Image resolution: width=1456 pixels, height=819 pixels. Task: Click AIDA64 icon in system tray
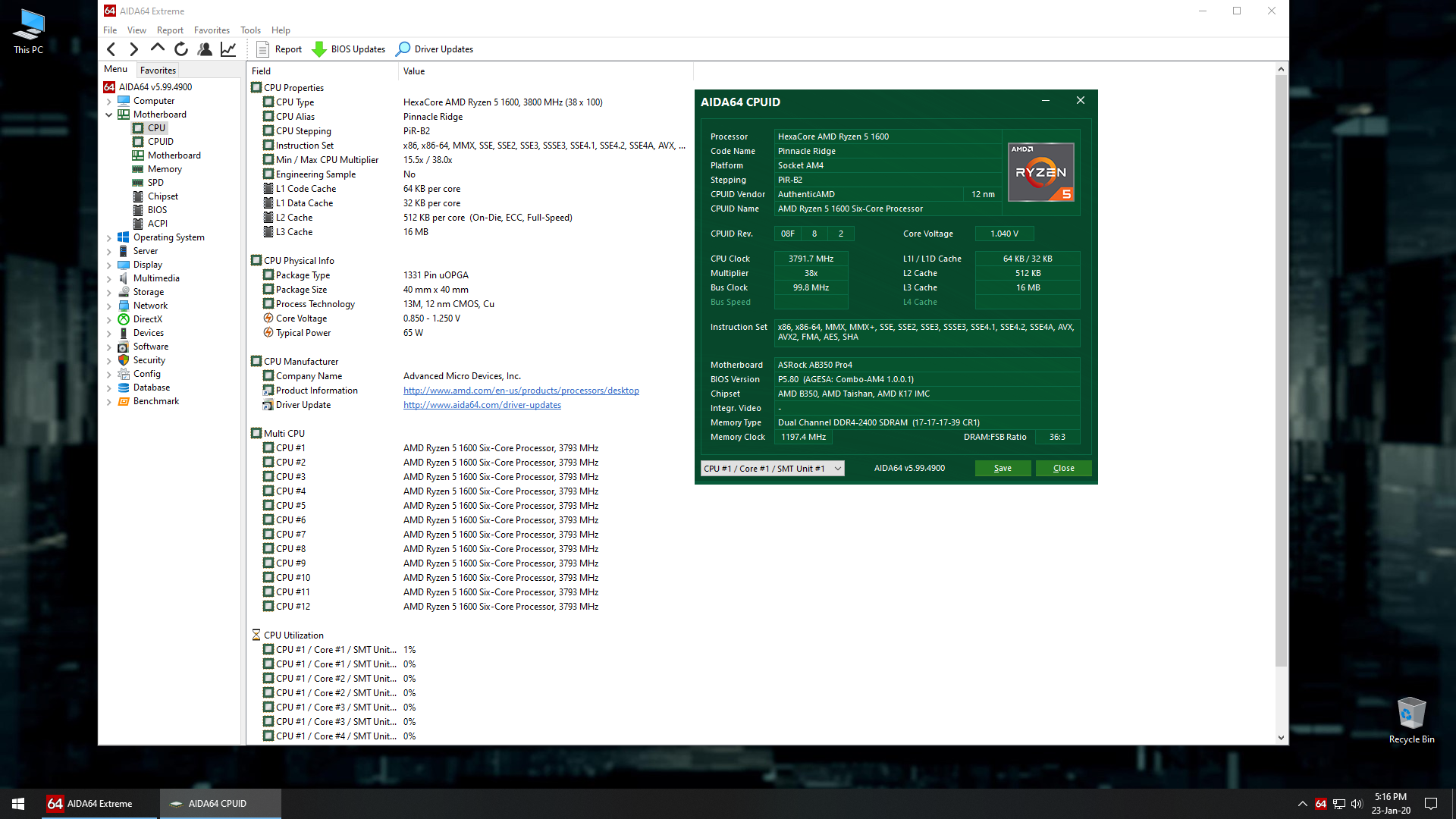point(1321,804)
